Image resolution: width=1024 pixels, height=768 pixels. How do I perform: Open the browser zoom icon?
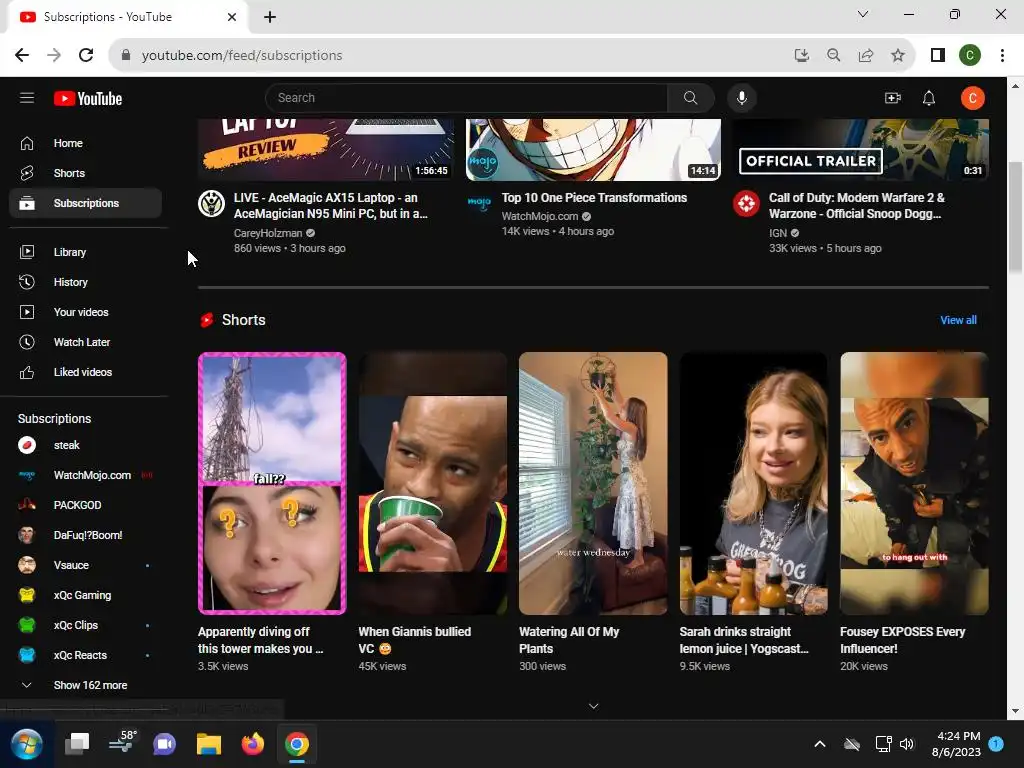tap(833, 56)
